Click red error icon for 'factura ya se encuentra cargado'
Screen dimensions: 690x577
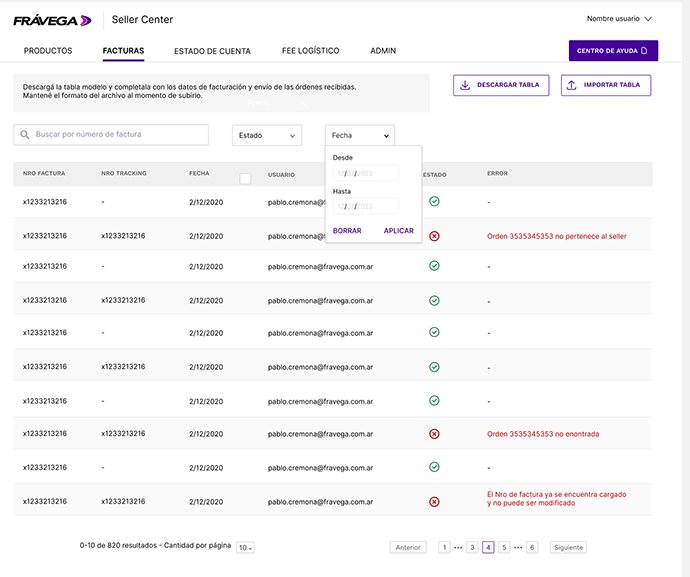click(x=434, y=502)
